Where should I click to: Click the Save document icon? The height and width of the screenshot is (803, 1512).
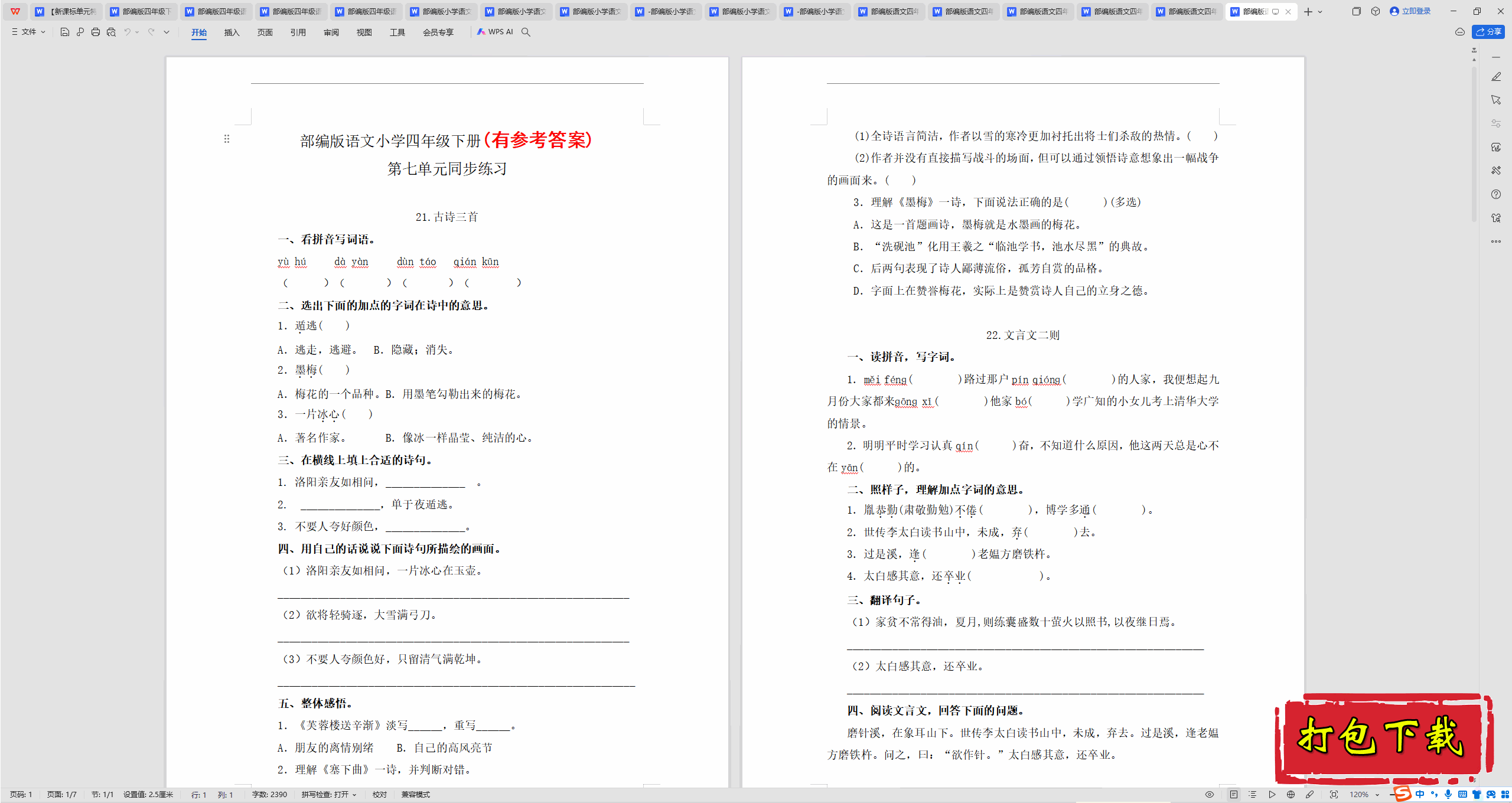coord(65,32)
